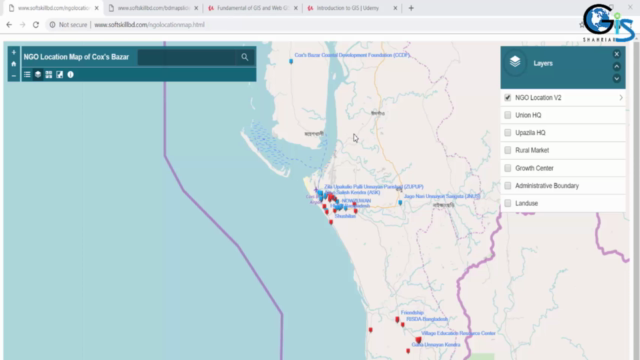Image resolution: width=640 pixels, height=360 pixels.
Task: Close the Layers panel
Action: tap(616, 54)
